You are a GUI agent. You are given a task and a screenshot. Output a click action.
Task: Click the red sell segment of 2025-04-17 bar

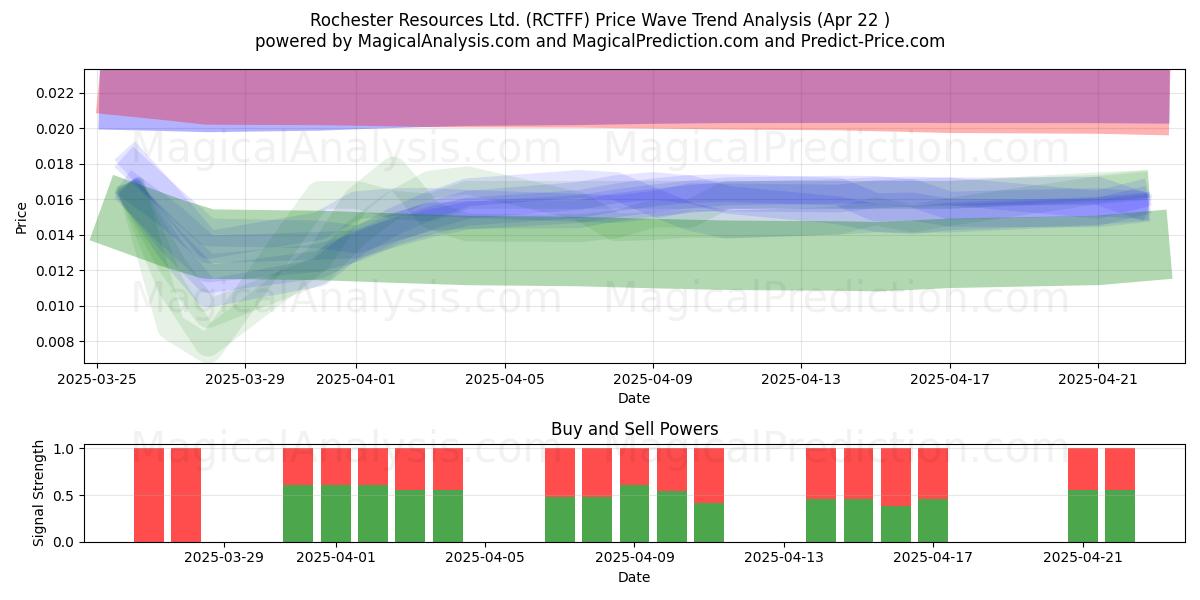tap(933, 474)
